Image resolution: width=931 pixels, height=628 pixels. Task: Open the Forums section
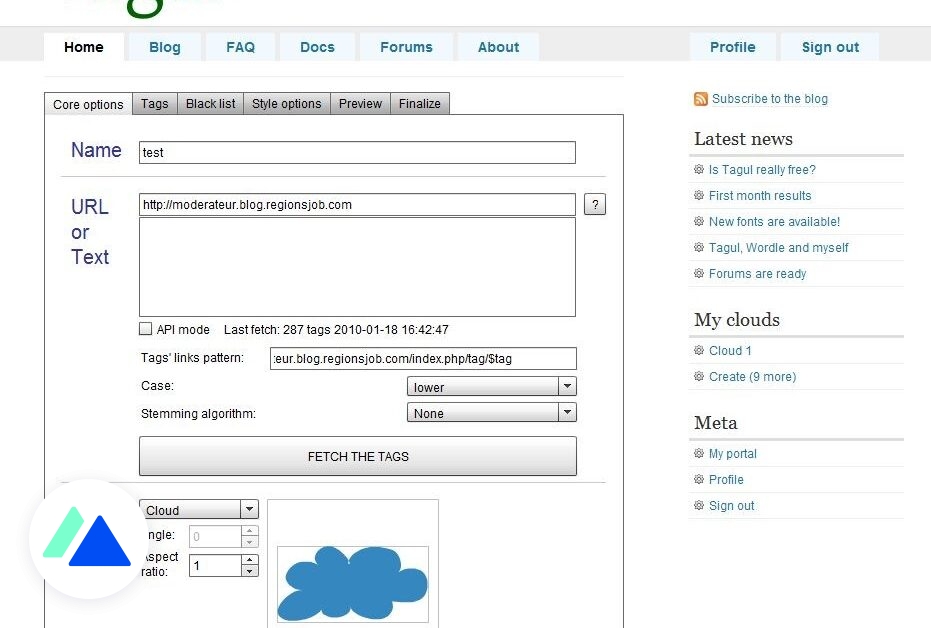[406, 47]
